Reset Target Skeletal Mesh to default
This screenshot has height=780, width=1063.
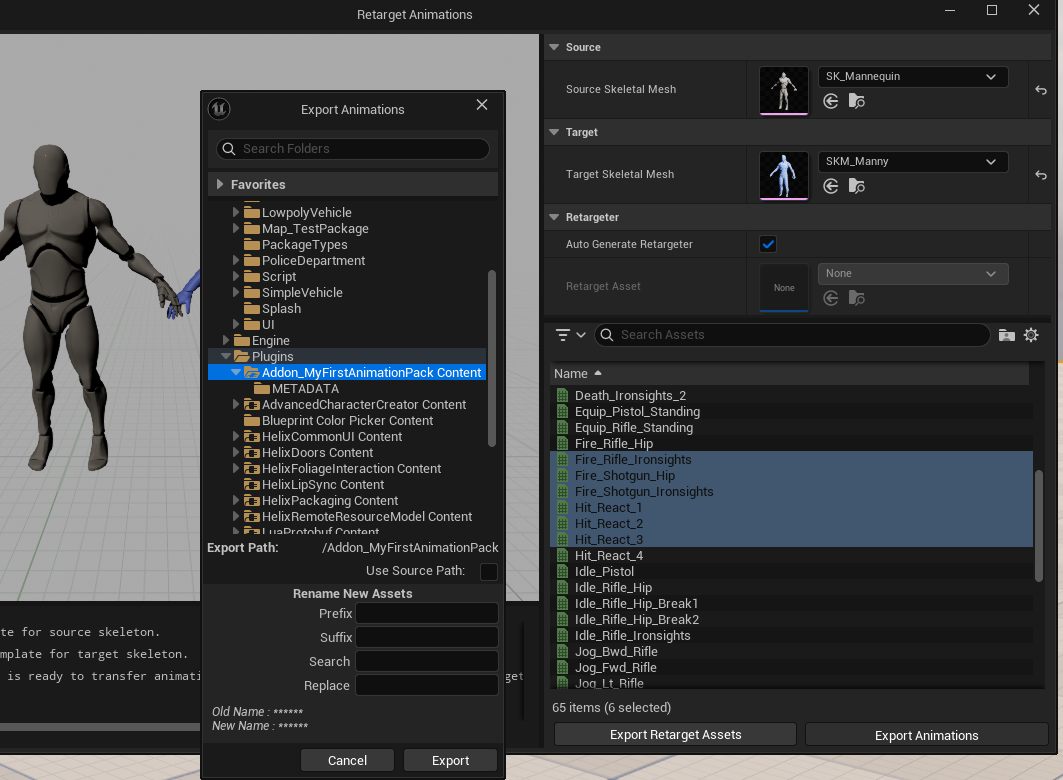[x=1041, y=175]
